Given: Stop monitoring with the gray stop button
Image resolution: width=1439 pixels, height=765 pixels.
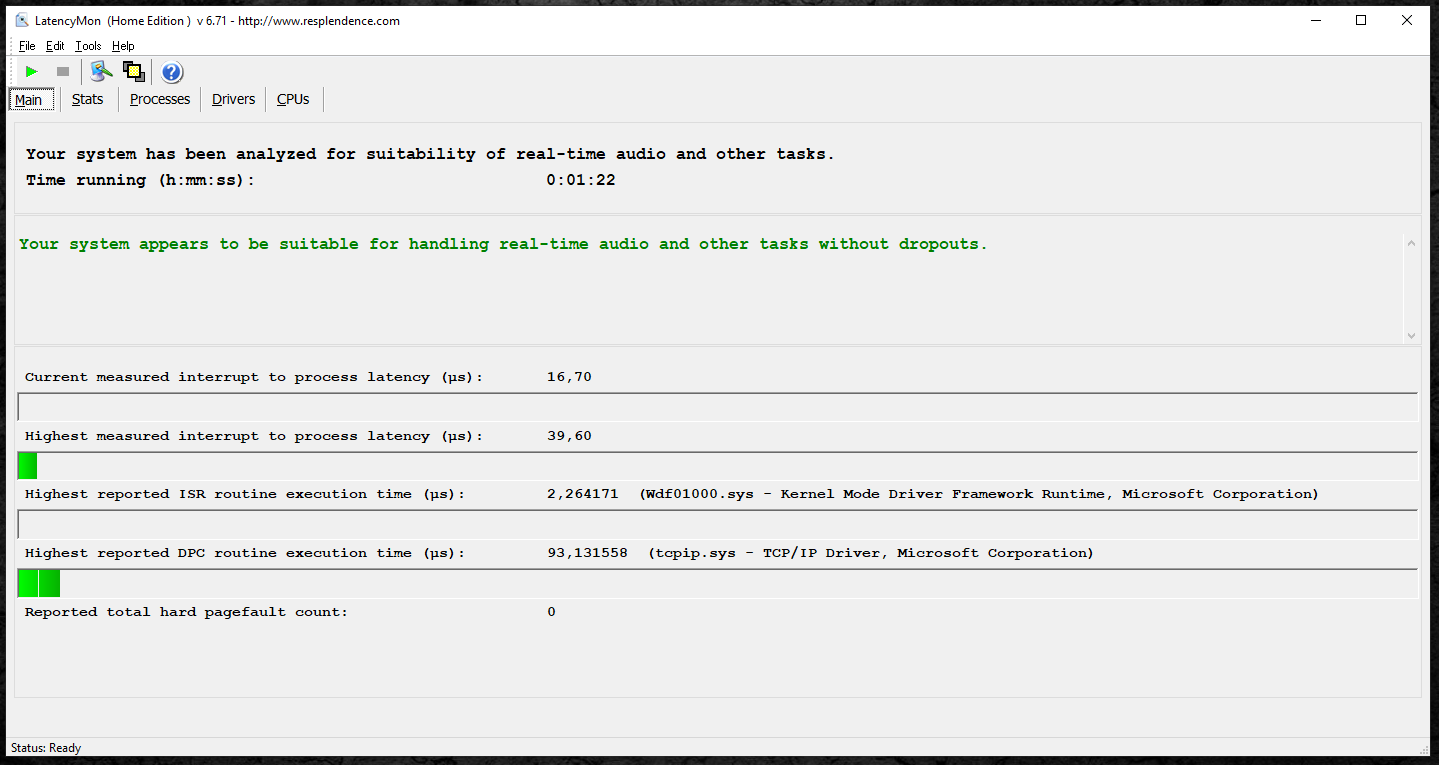Looking at the screenshot, I should click(63, 72).
